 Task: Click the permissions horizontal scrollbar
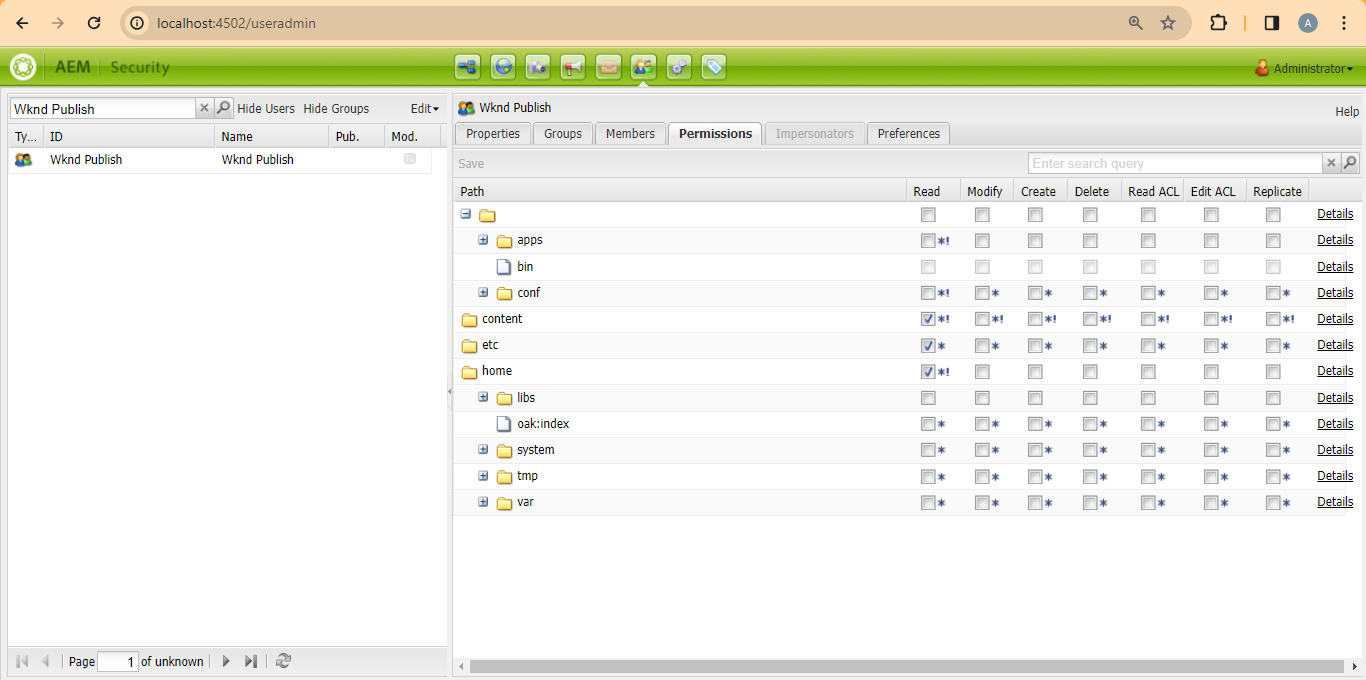point(907,666)
